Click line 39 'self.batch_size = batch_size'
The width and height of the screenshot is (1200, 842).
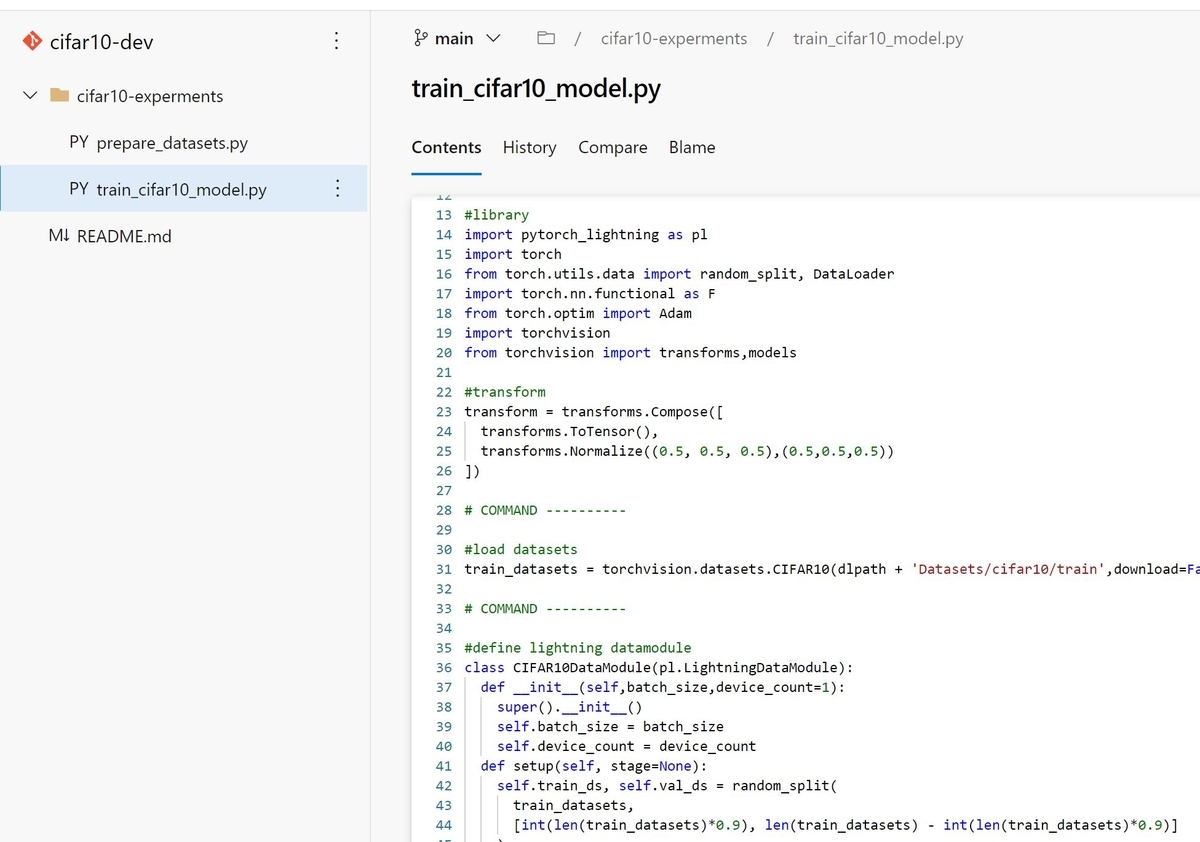[610, 726]
